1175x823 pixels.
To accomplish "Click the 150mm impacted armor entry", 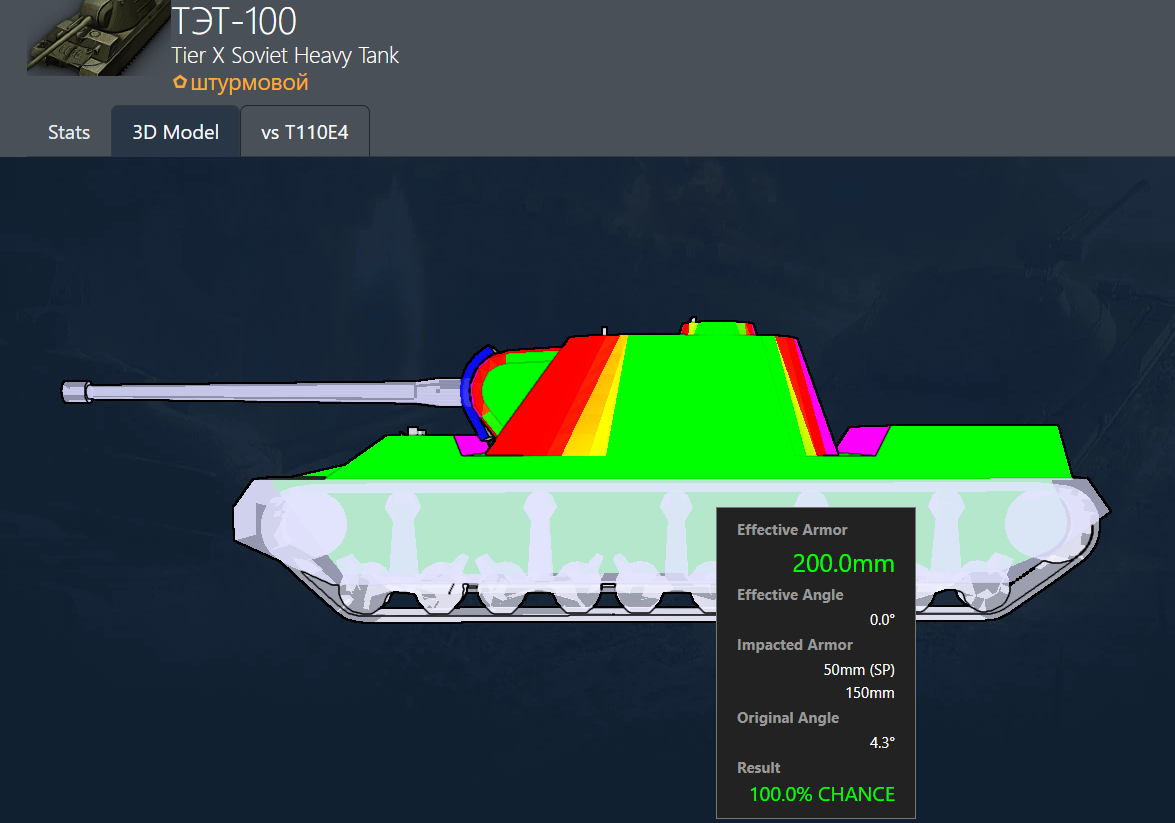I will [x=870, y=693].
